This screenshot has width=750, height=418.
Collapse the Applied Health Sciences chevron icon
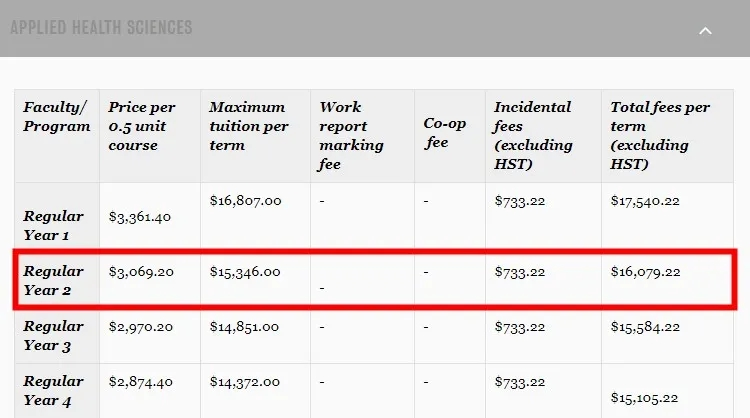[x=705, y=30]
